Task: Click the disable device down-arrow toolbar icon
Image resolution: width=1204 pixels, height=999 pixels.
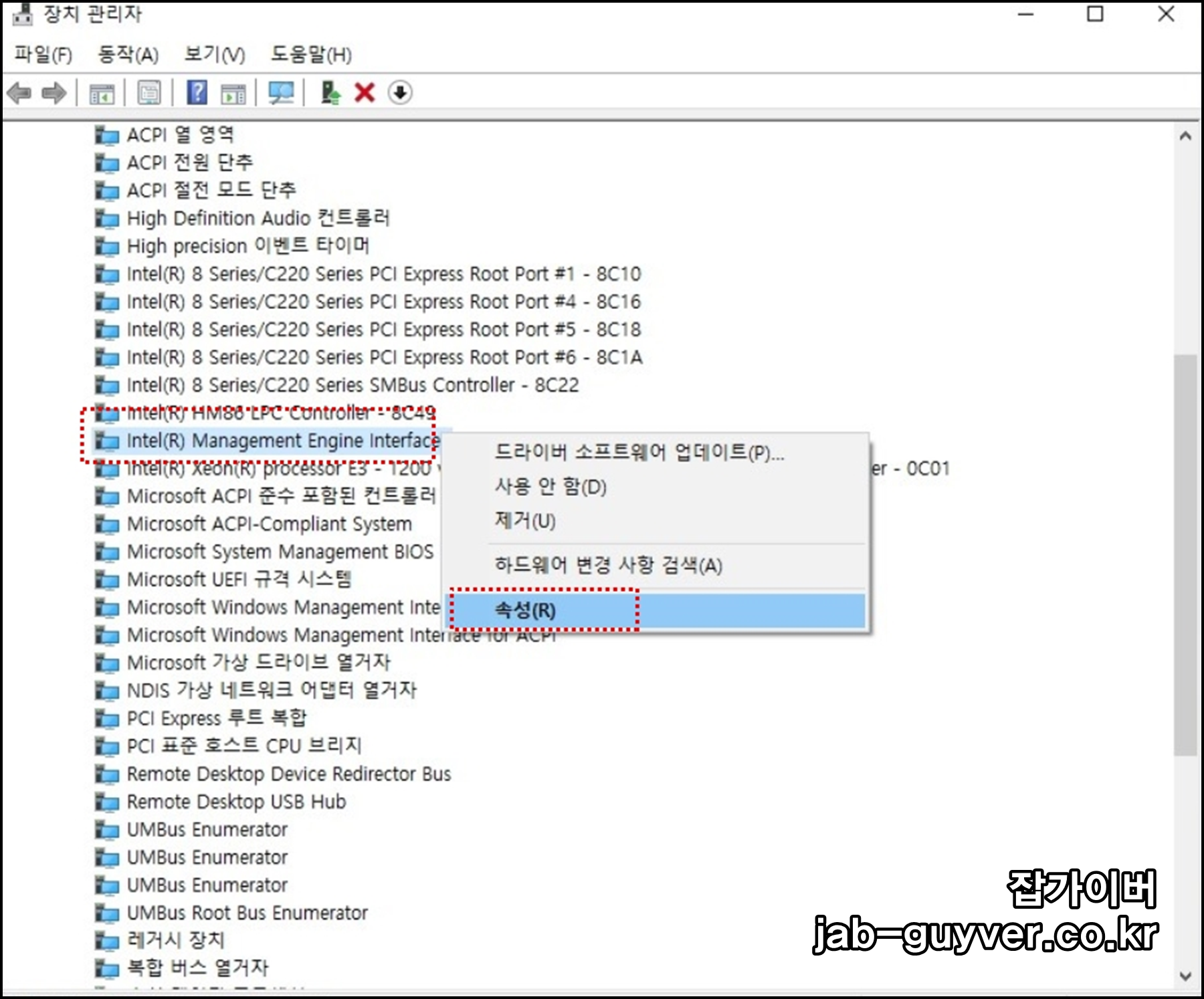Action: tap(400, 93)
